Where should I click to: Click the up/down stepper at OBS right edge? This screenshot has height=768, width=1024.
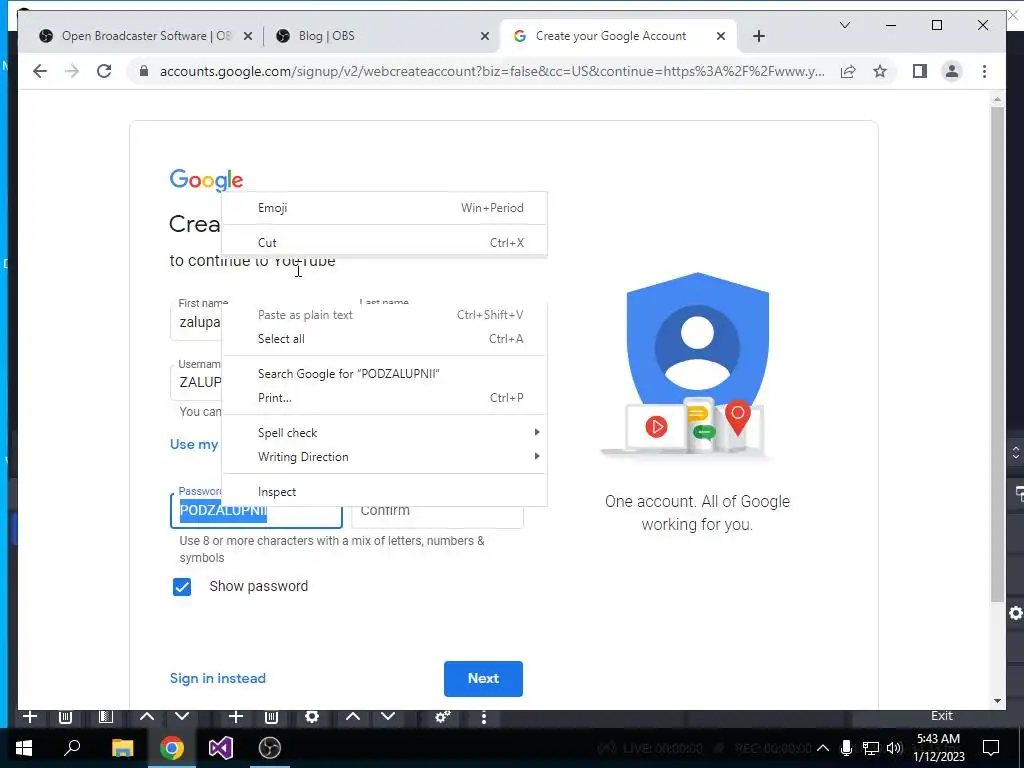point(1016,453)
